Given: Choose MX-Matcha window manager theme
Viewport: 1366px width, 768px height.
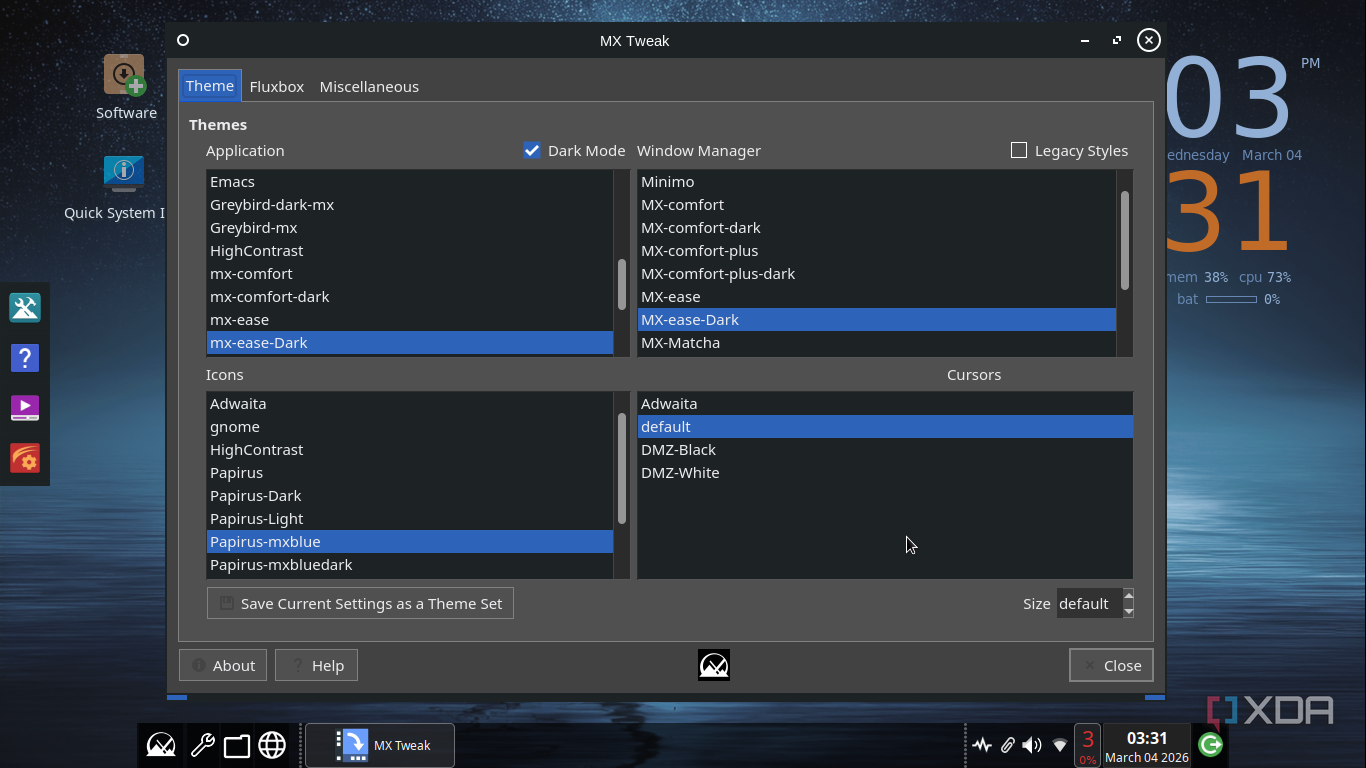Looking at the screenshot, I should tap(877, 343).
